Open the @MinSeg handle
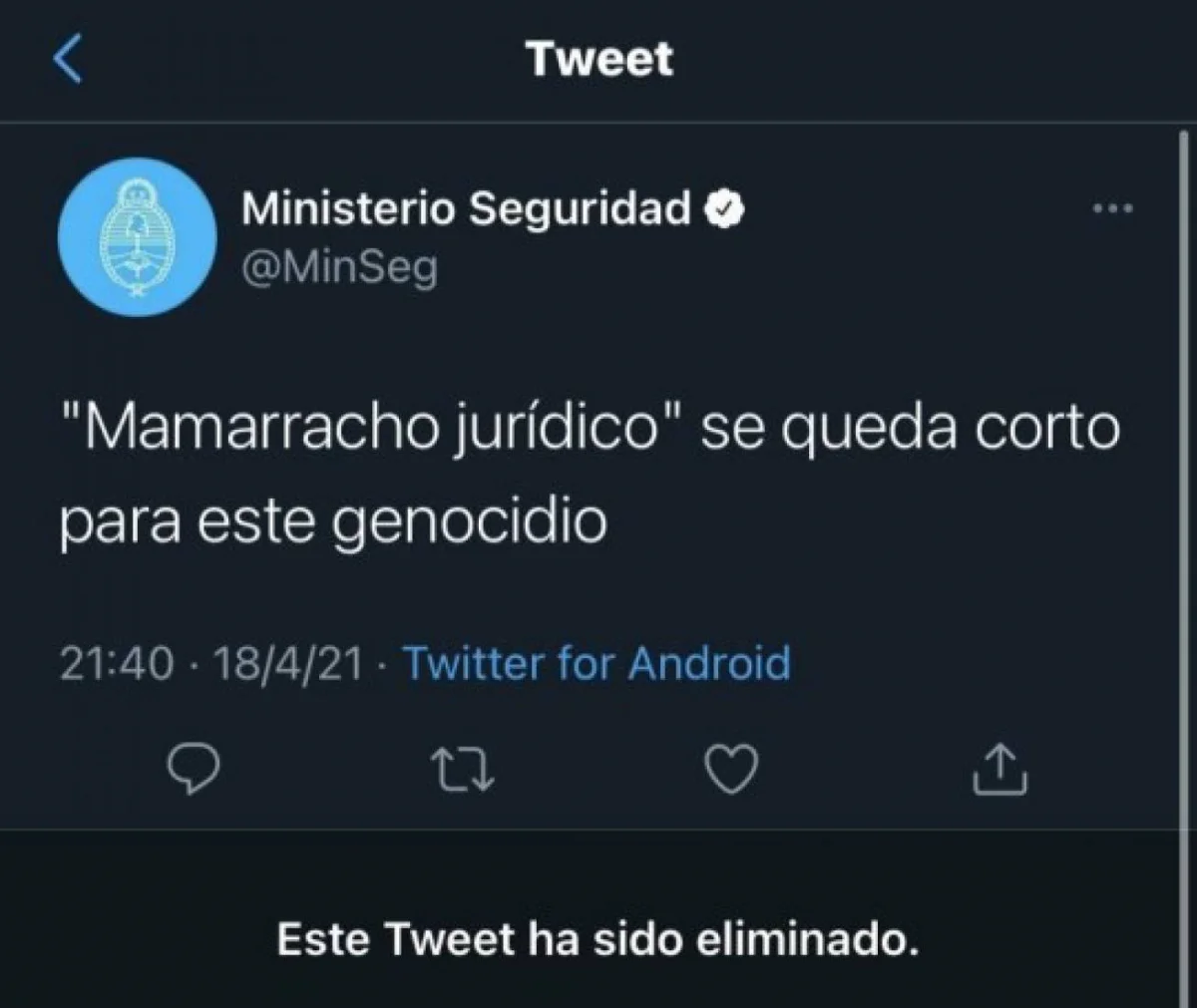 pyautogui.click(x=340, y=267)
